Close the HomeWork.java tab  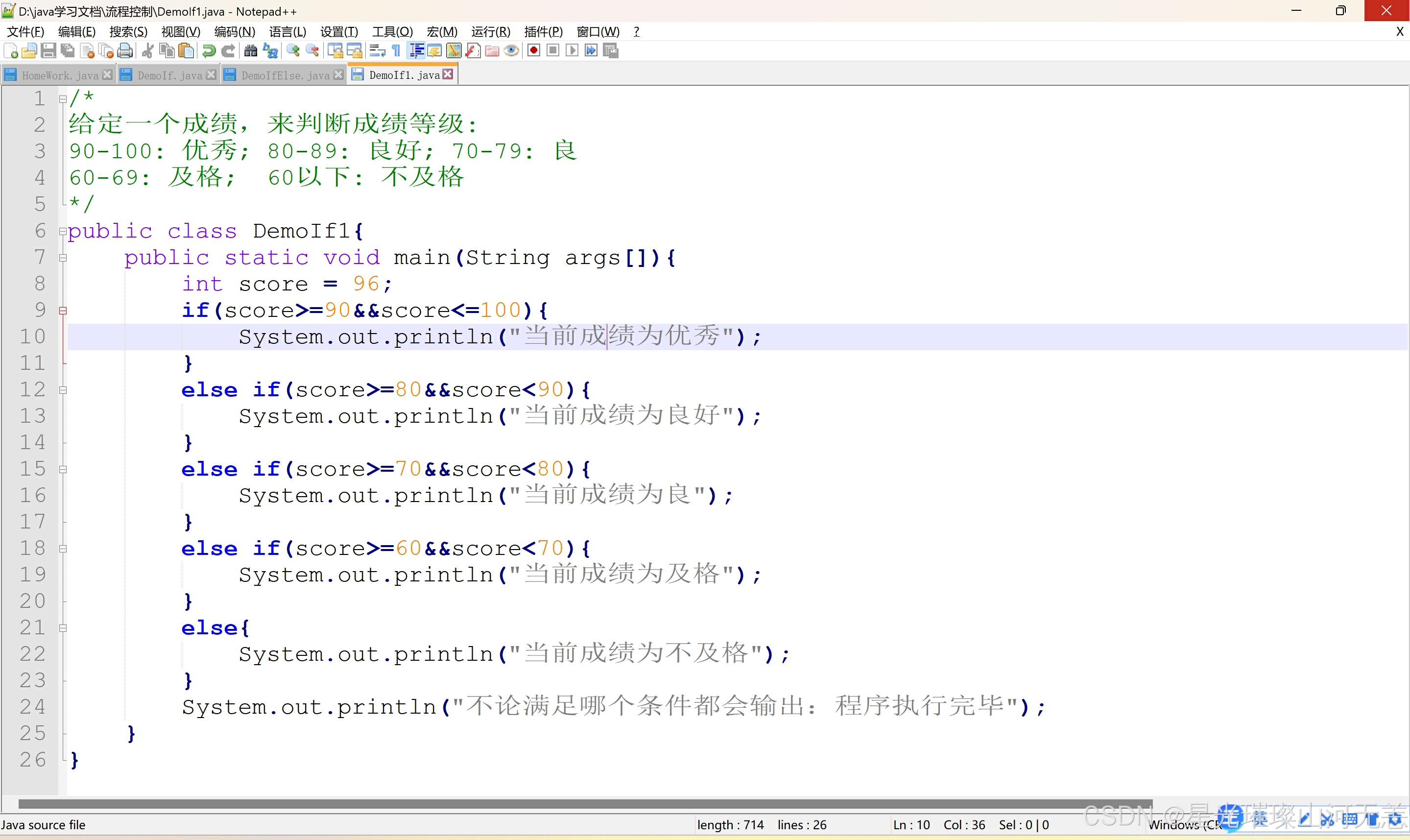tap(108, 75)
